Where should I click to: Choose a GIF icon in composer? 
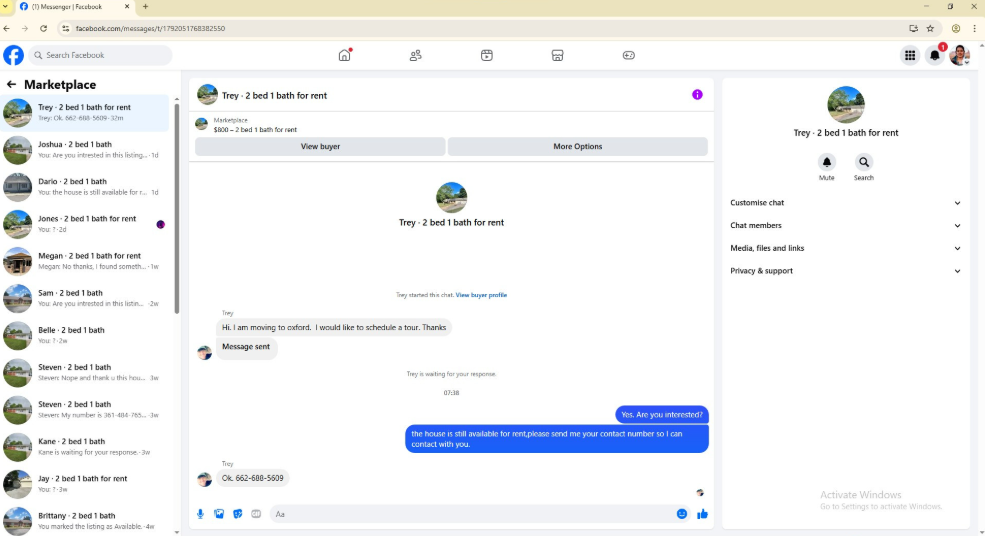point(256,514)
